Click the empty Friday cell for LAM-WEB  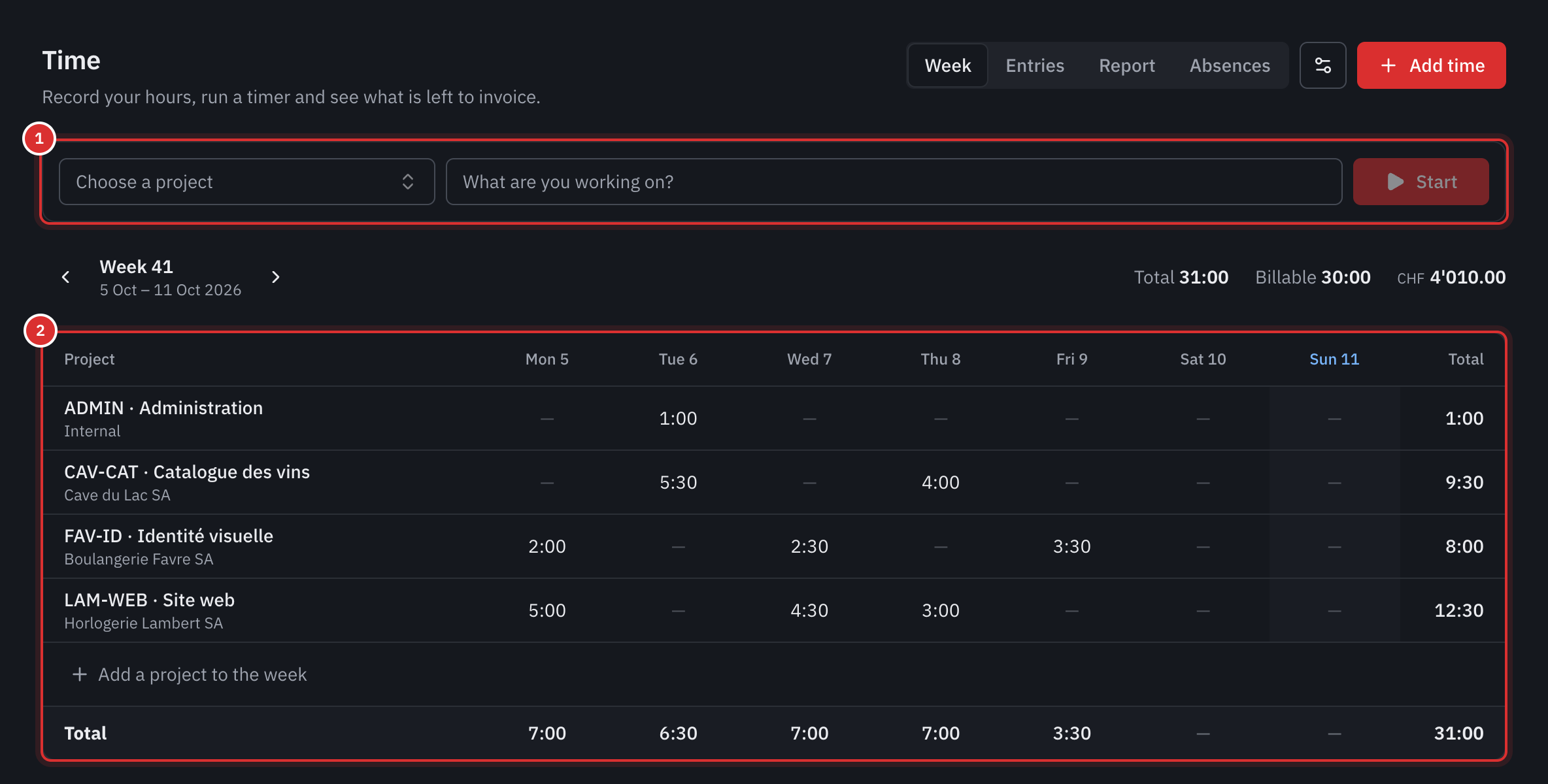(x=1071, y=610)
